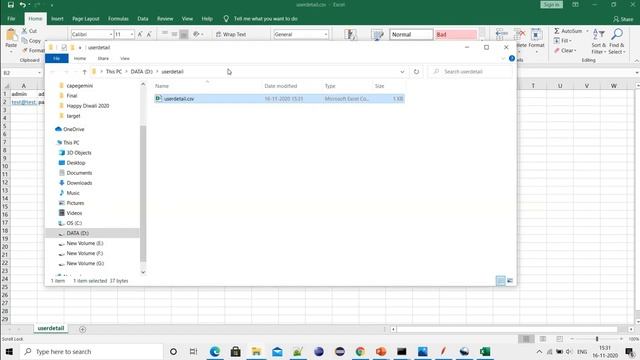This screenshot has height=360, width=640.
Task: Open Sort & Filter in Excel
Action: pos(598,41)
